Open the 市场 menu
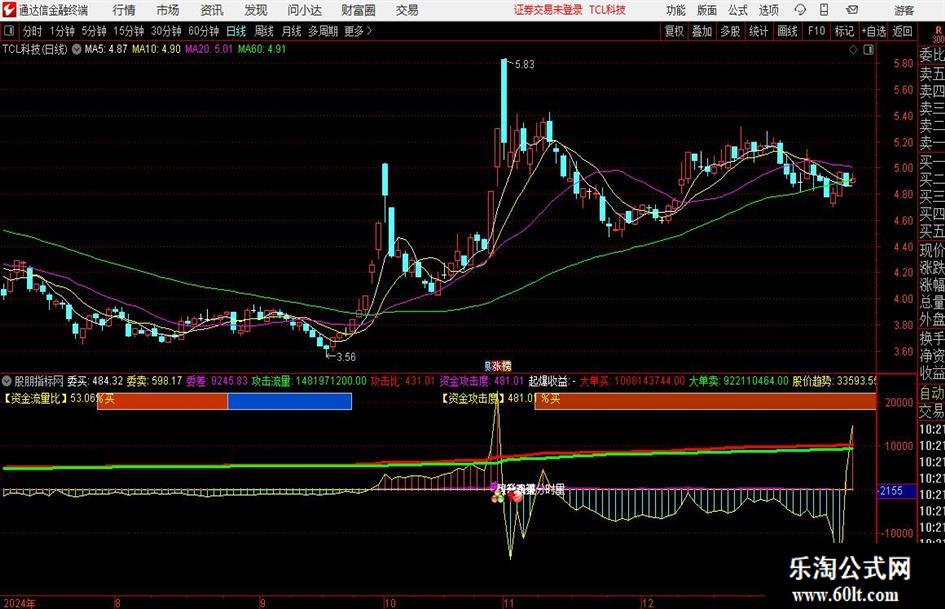The width and height of the screenshot is (945, 609). tap(168, 10)
